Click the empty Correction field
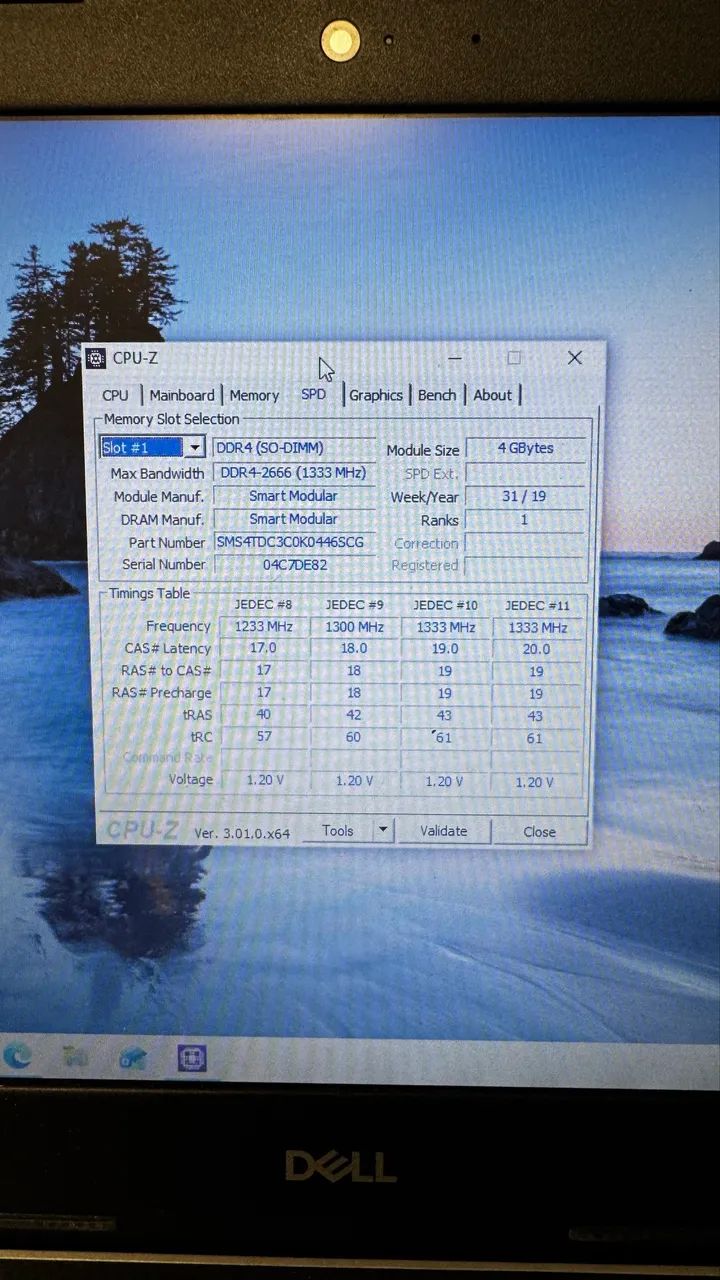Image resolution: width=720 pixels, height=1280 pixels. [x=526, y=544]
